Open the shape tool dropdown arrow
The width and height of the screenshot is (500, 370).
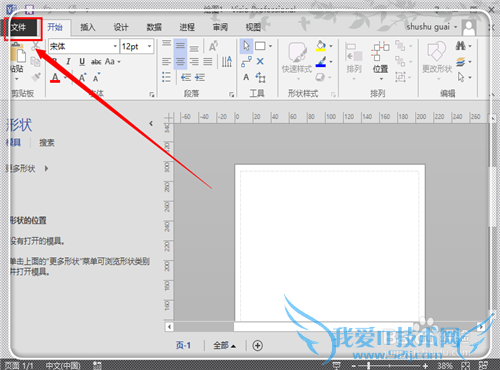click(270, 46)
